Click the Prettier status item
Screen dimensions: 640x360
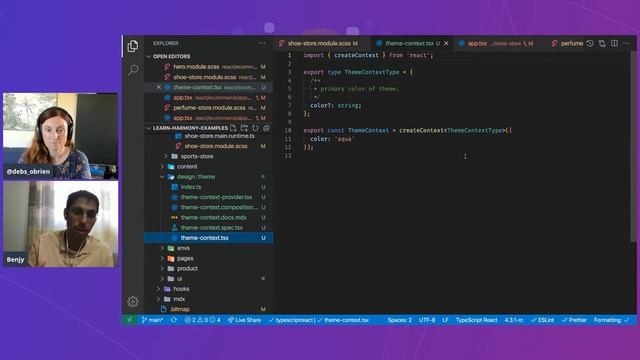(x=574, y=320)
